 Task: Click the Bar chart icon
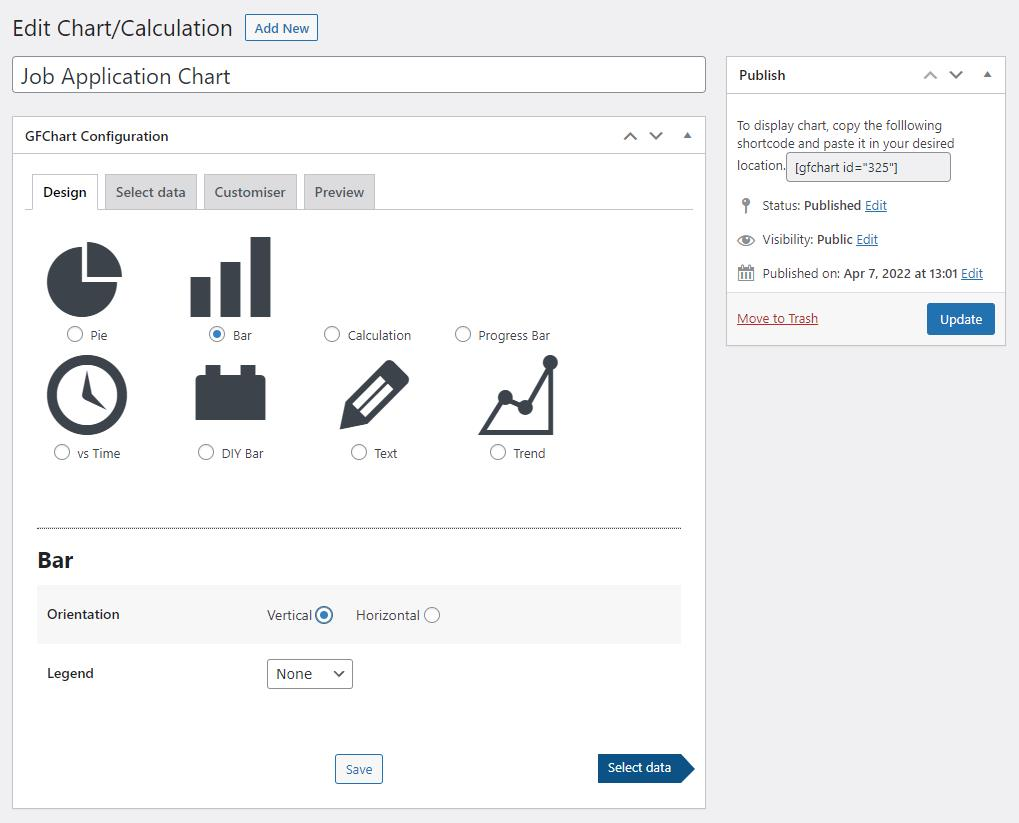coord(230,277)
